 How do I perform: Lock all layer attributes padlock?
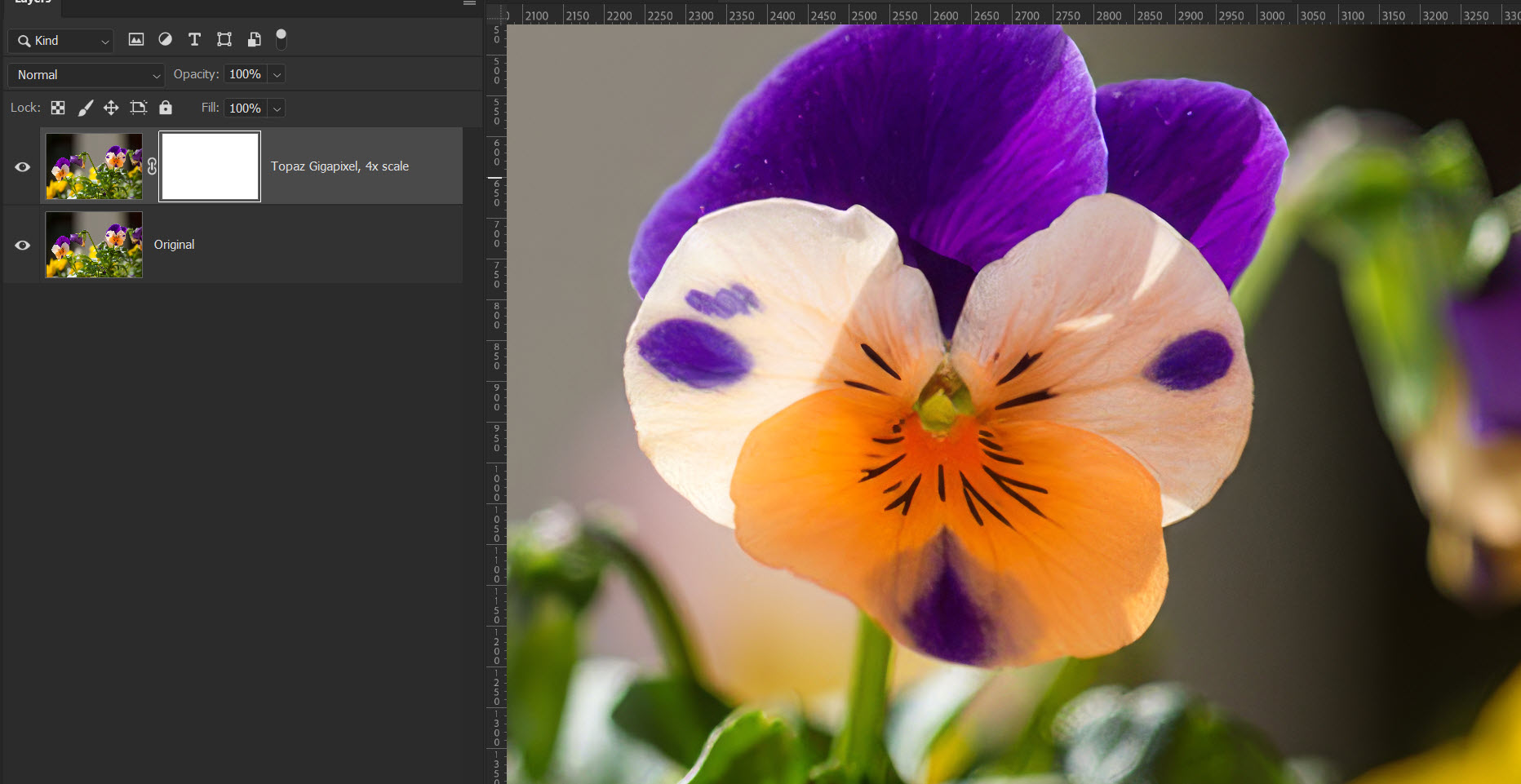tap(166, 108)
